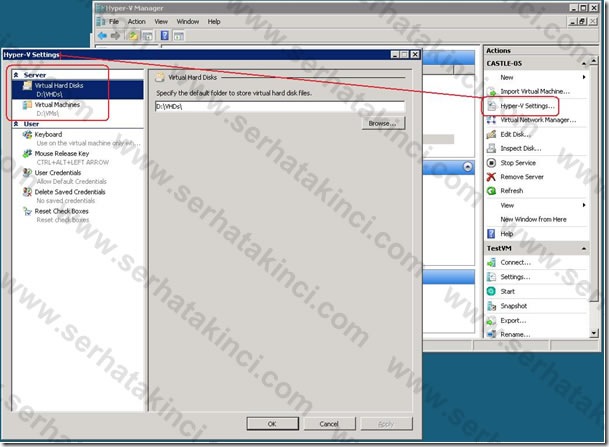Image resolution: width=609 pixels, height=447 pixels.
Task: Click the Show/Hide Console Tree toolbar icon
Action: (x=147, y=36)
